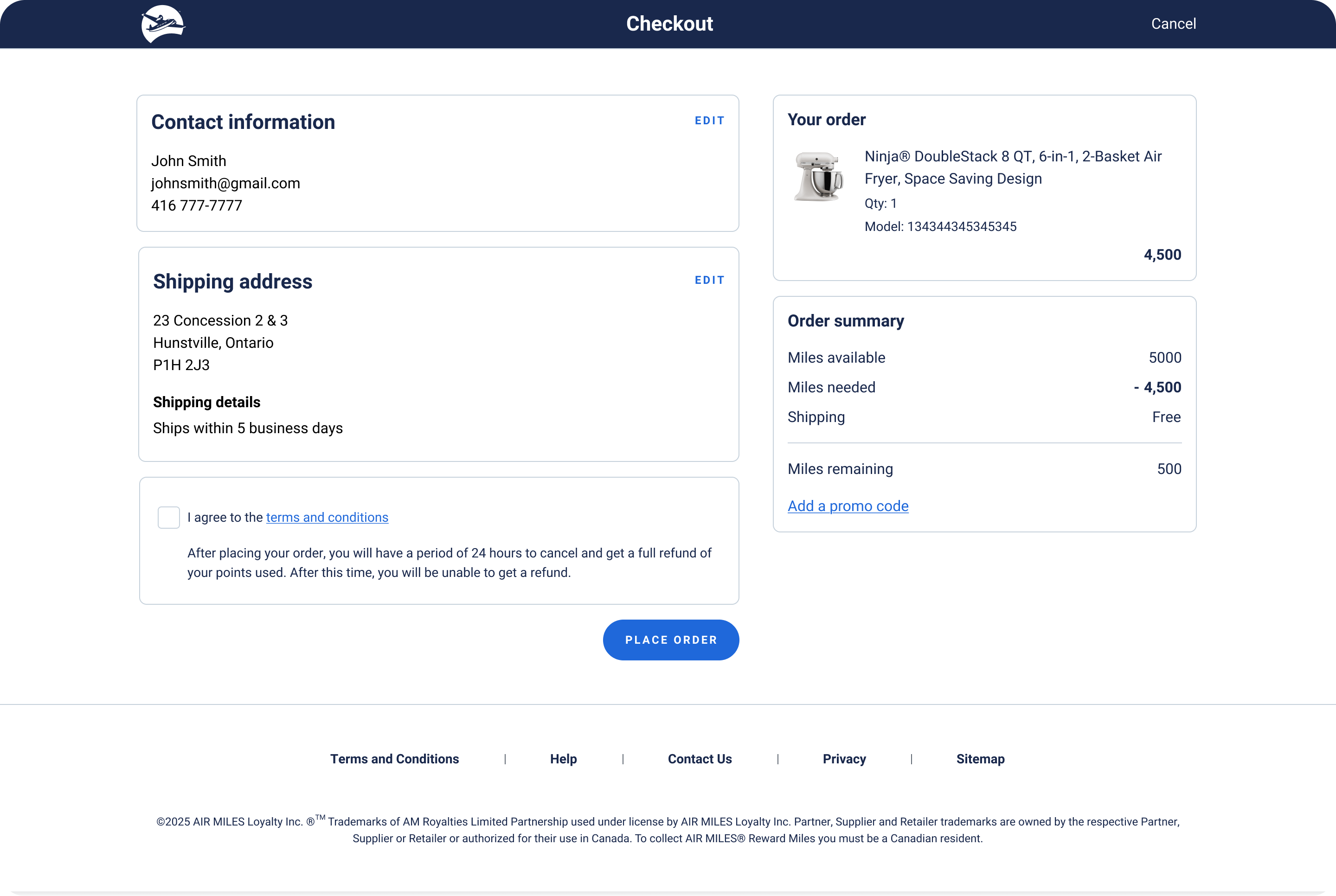Cancel the checkout process

point(1173,24)
